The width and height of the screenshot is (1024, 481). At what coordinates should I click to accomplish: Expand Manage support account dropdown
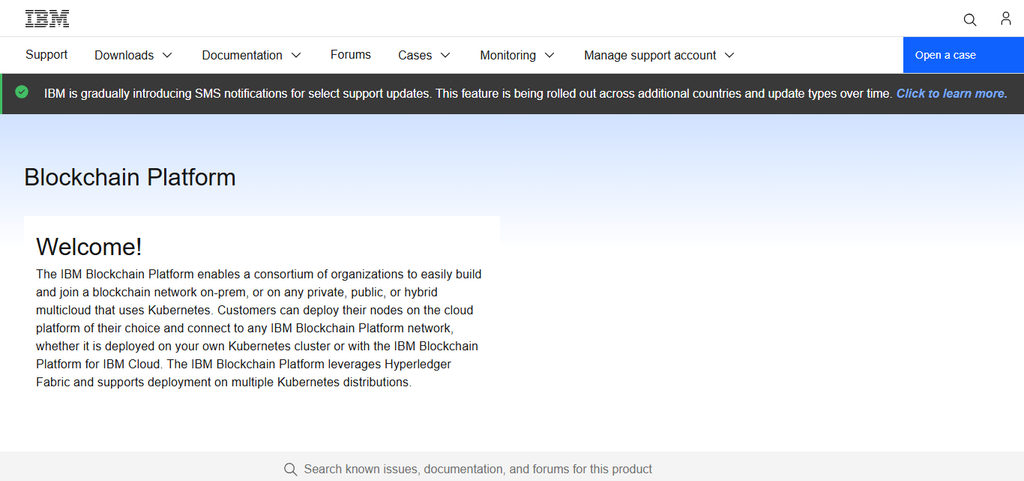click(660, 55)
